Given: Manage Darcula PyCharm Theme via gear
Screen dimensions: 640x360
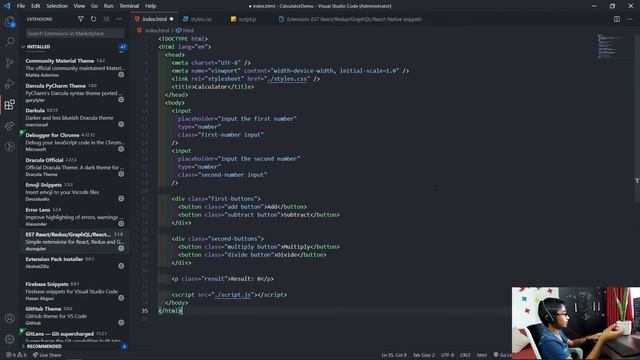Looking at the screenshot, I should click(121, 100).
